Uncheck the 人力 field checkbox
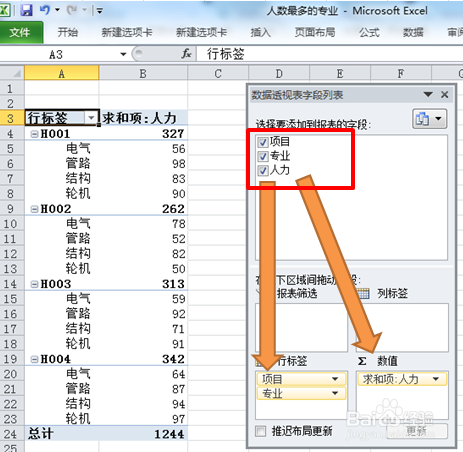Screen dimensions: 463x452 click(x=263, y=171)
